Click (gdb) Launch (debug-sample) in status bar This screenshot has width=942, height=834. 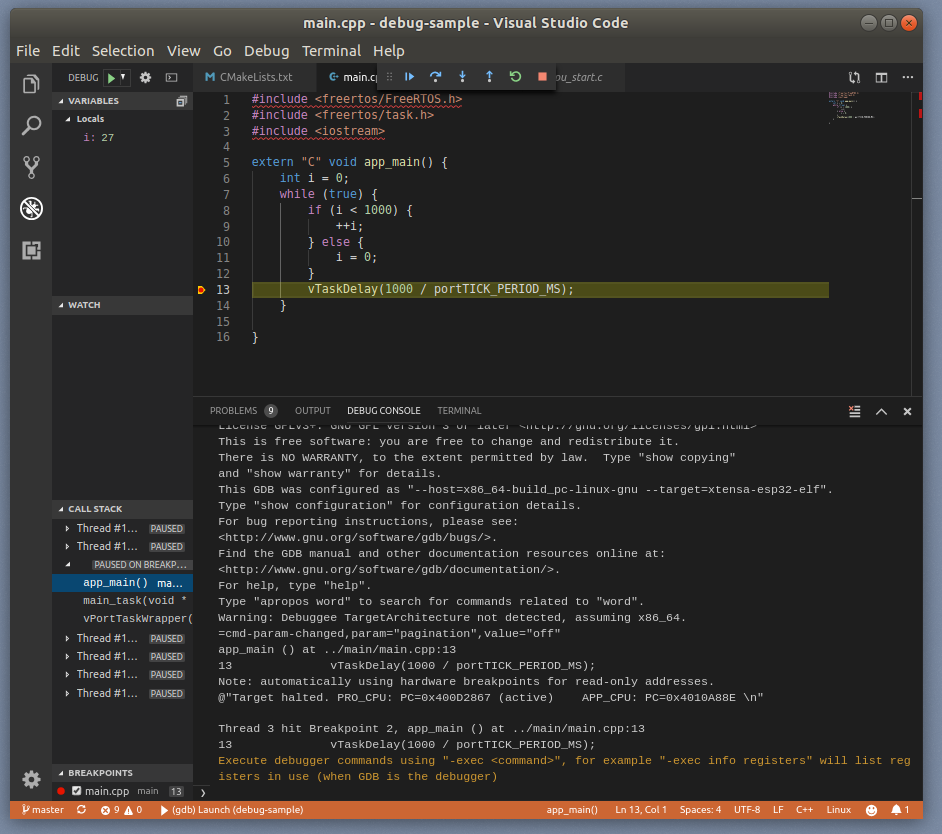pos(231,810)
